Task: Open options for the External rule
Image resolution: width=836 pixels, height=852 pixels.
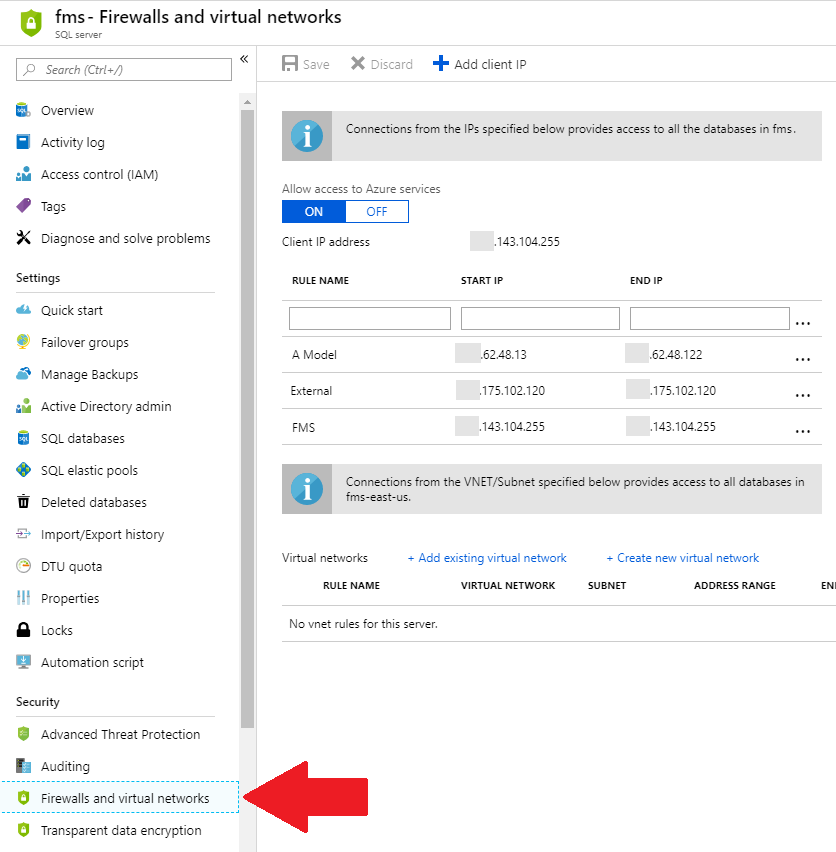Action: pyautogui.click(x=803, y=395)
